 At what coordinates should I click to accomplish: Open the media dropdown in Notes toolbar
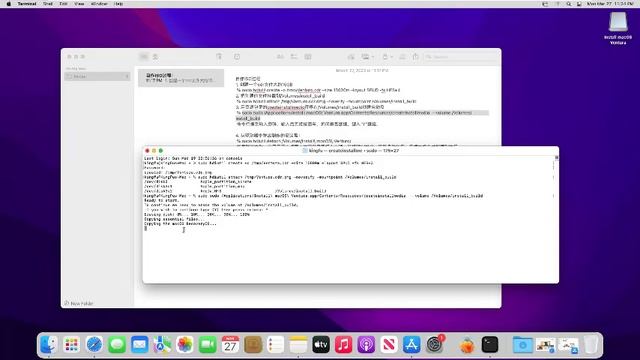(x=367, y=57)
